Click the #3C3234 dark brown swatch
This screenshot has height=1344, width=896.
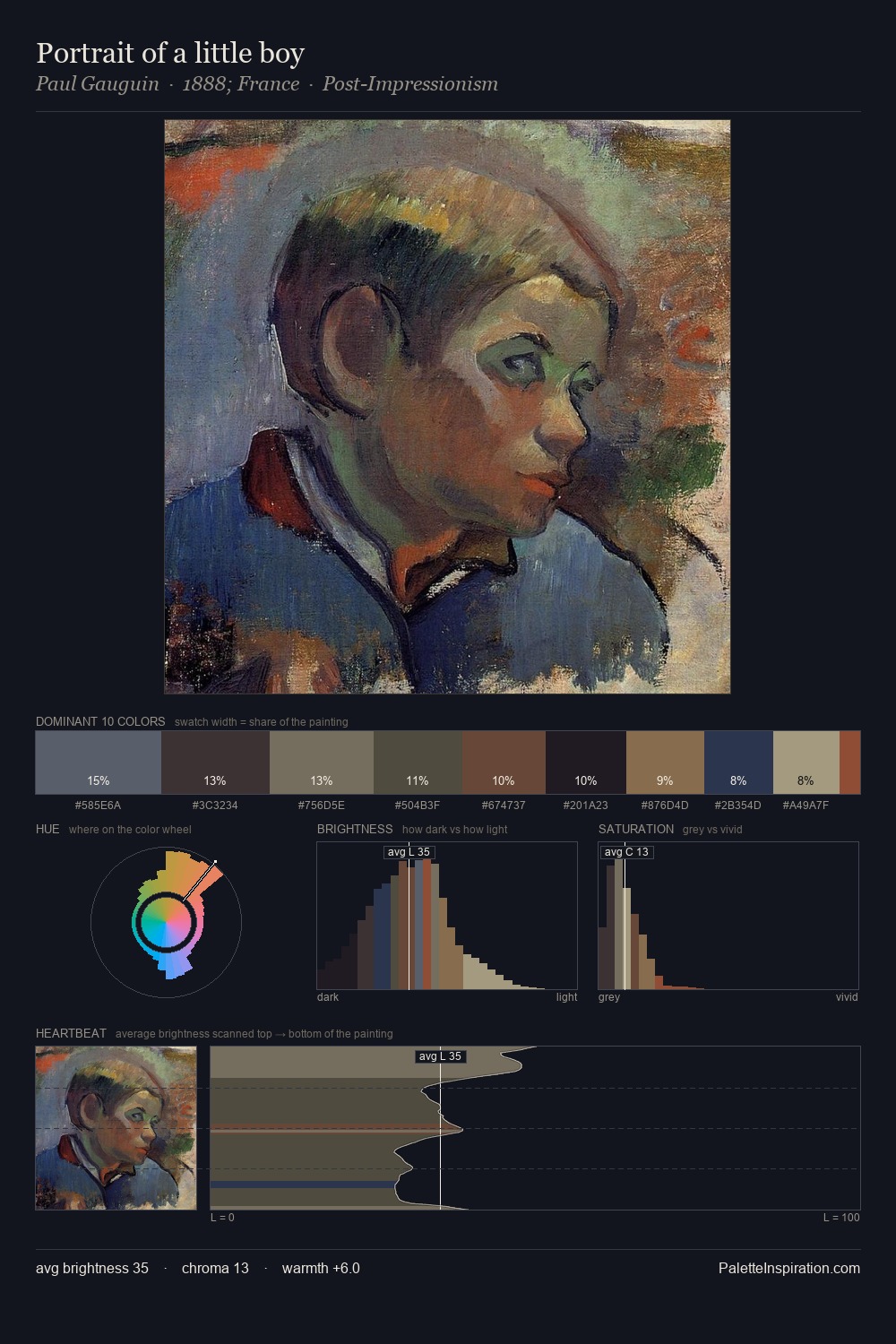[x=215, y=762]
